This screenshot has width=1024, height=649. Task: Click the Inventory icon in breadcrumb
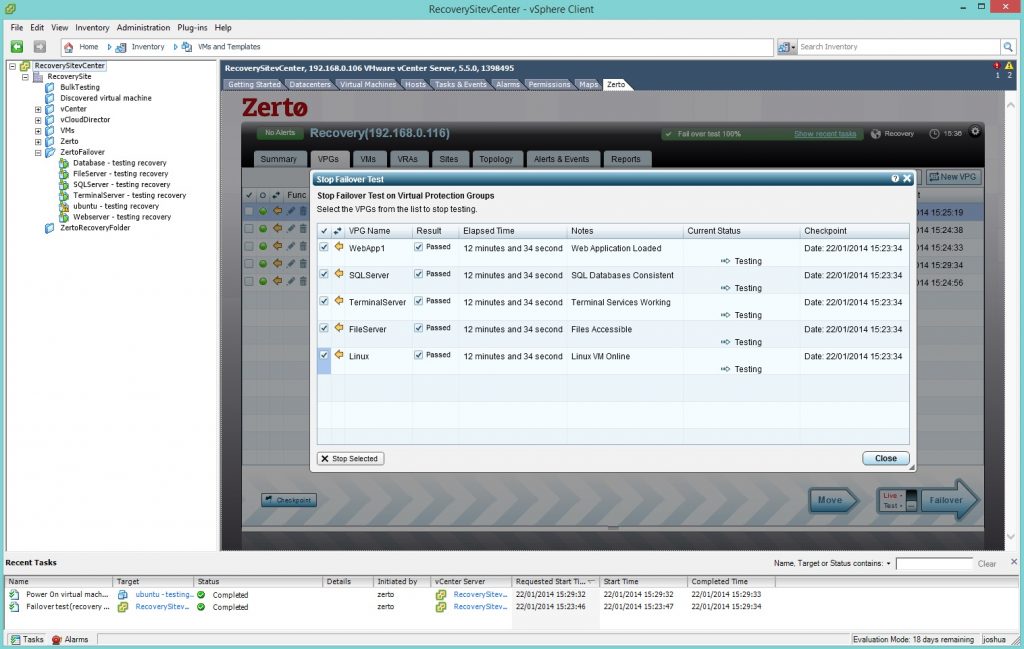(121, 47)
